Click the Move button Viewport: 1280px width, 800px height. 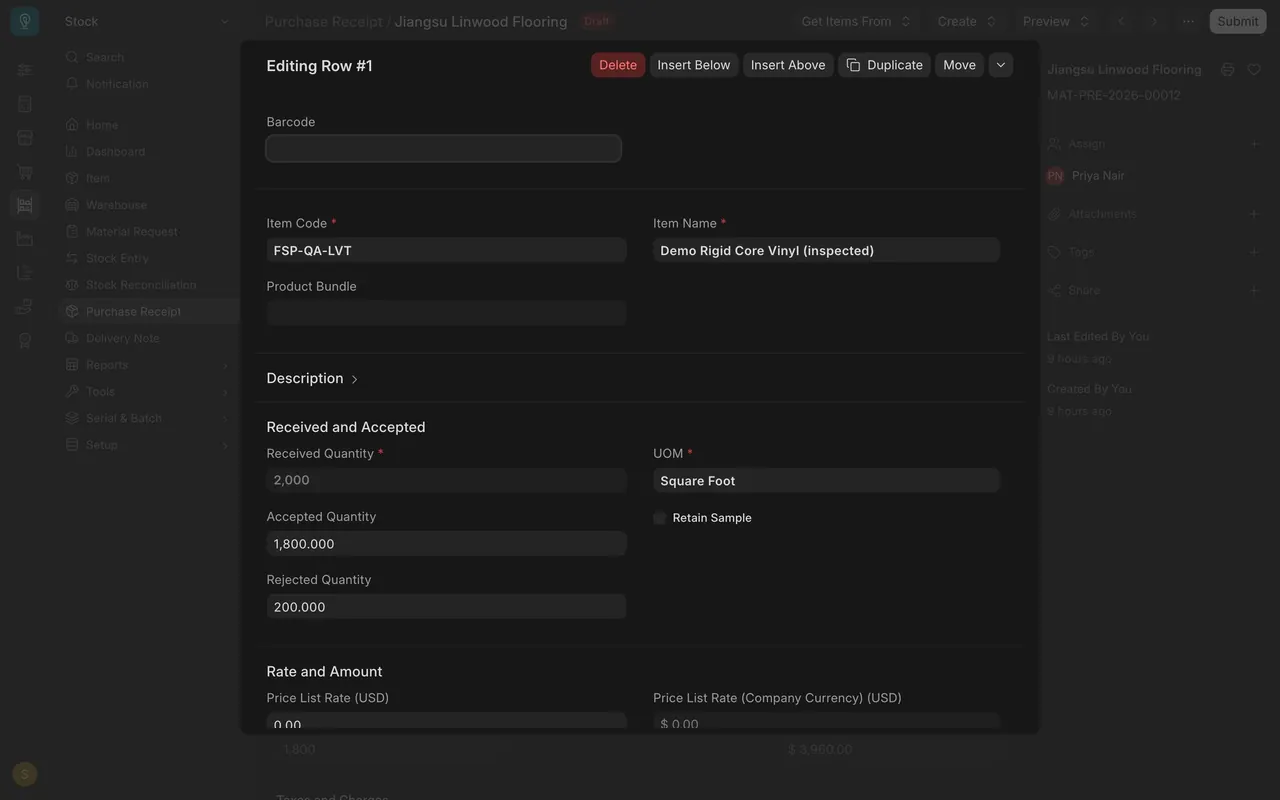click(x=959, y=65)
